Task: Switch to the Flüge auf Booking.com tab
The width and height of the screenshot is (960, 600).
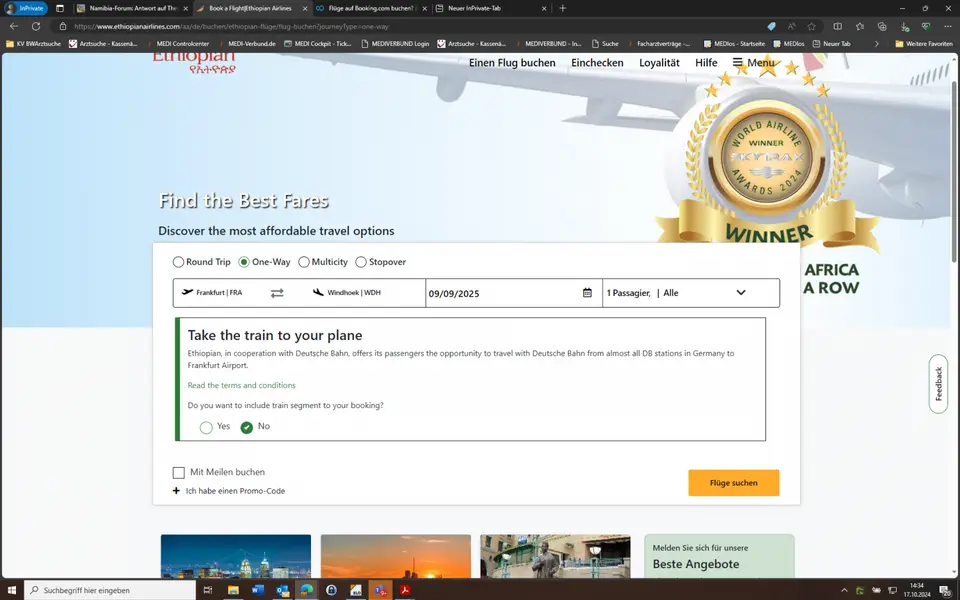Action: pos(370,9)
